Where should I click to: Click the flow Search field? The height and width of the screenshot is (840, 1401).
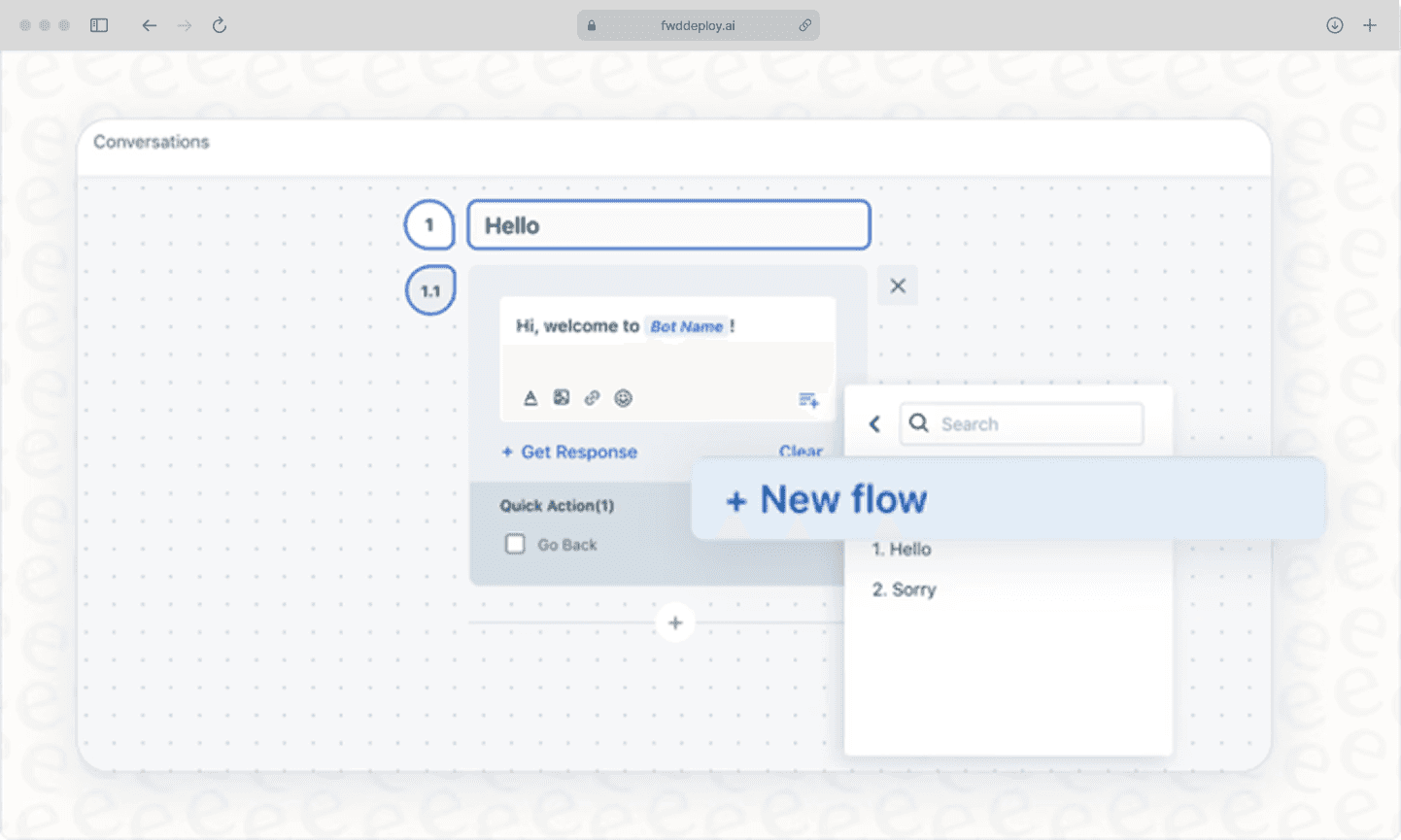pos(1021,424)
